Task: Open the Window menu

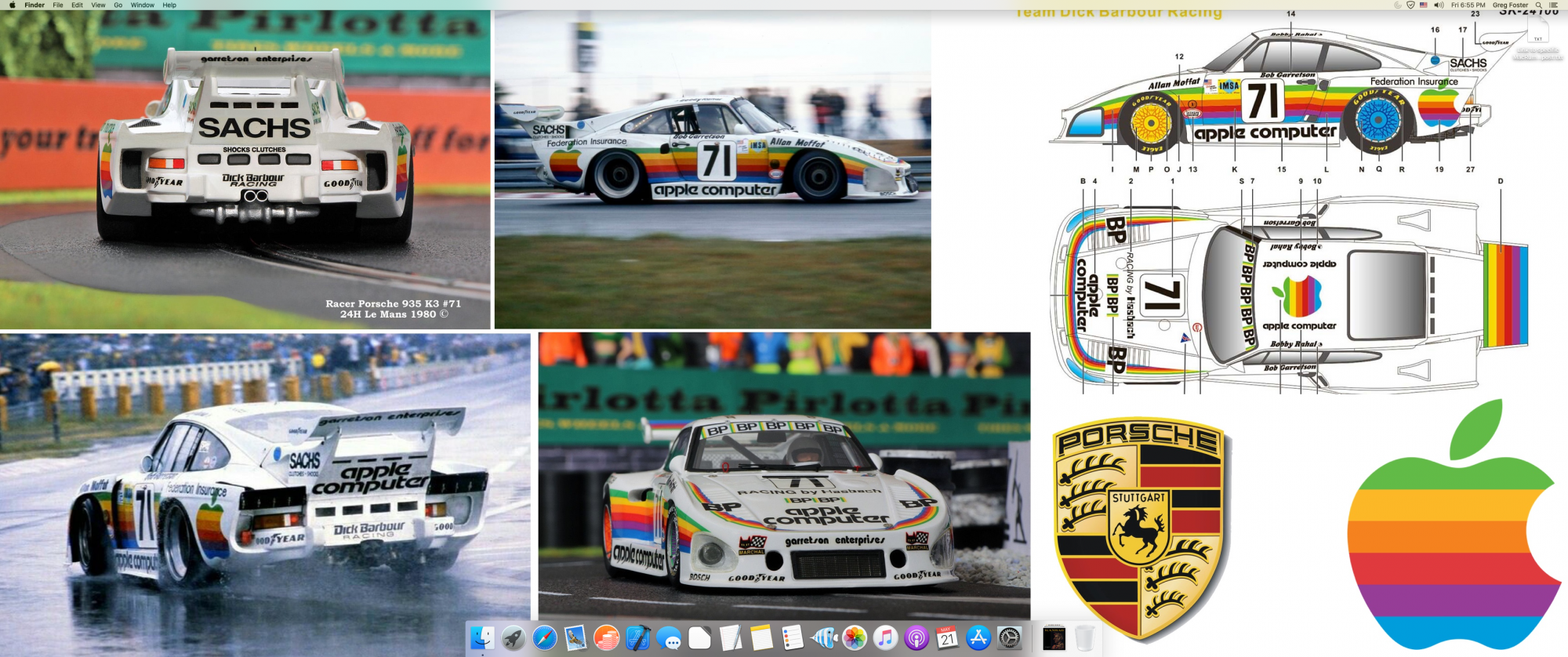Action: [x=143, y=5]
